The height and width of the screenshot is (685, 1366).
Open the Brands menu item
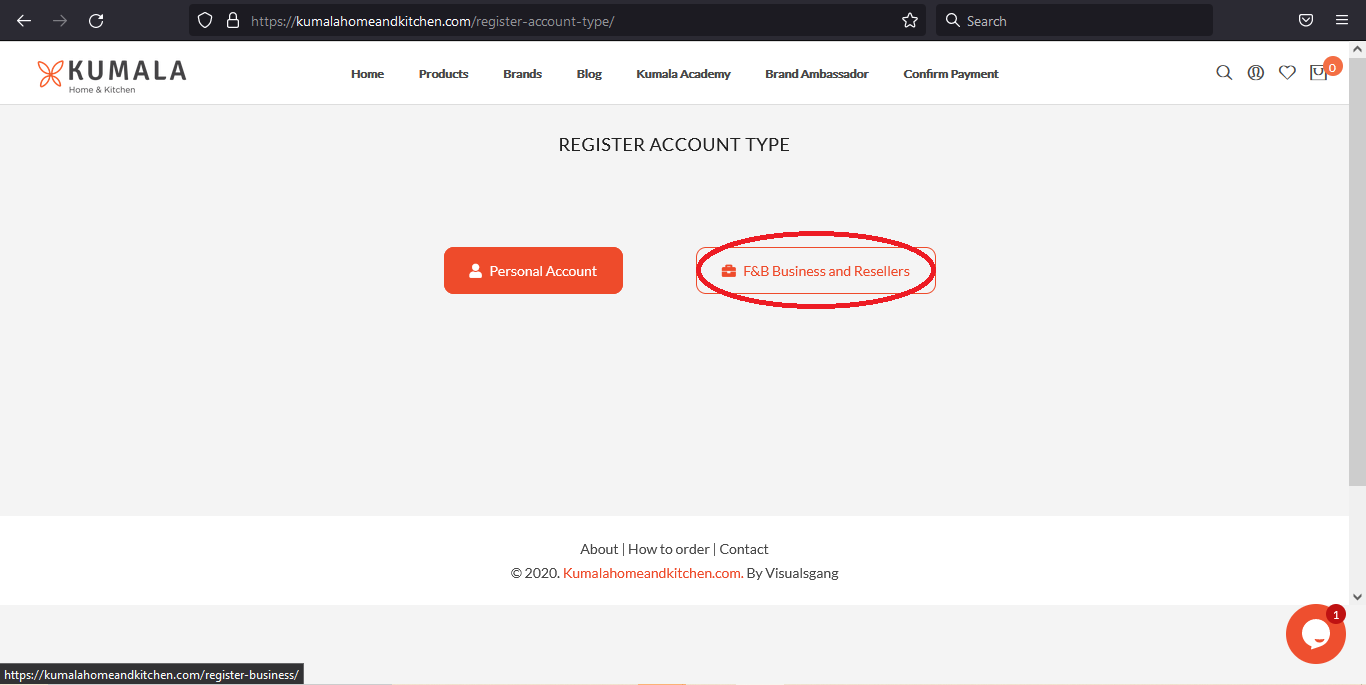pyautogui.click(x=522, y=74)
